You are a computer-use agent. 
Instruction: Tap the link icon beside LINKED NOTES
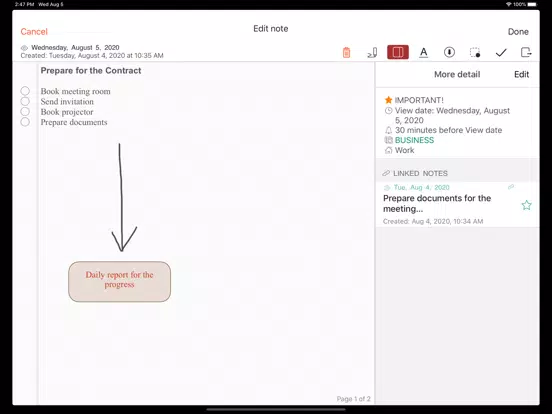[386, 173]
